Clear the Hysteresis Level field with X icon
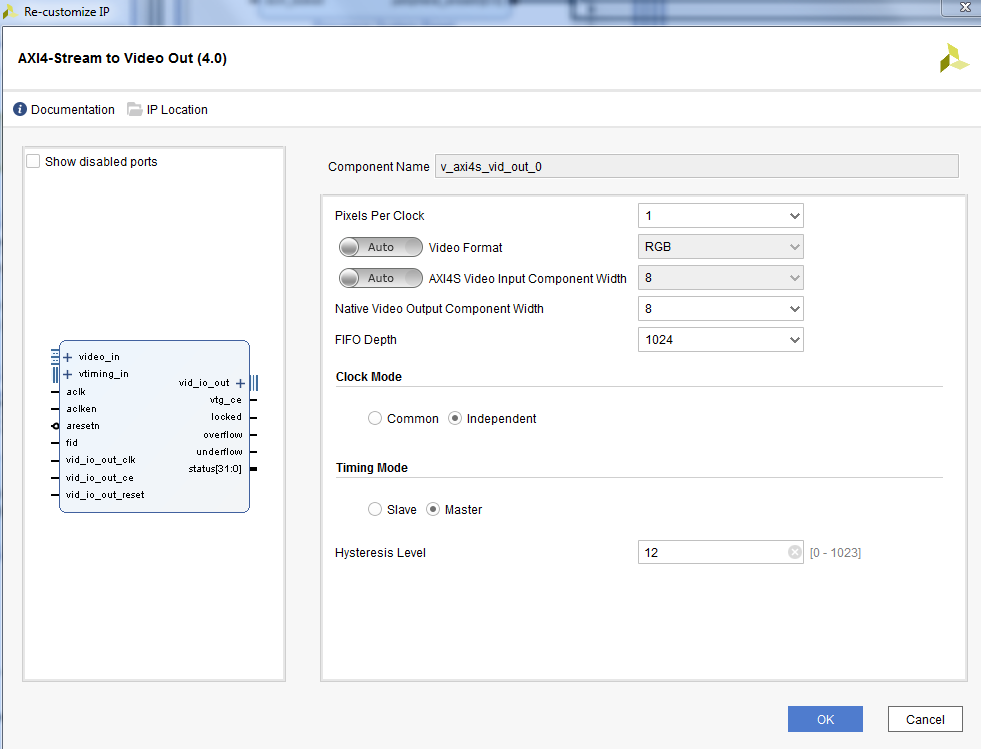Viewport: 981px width, 749px height. [795, 552]
